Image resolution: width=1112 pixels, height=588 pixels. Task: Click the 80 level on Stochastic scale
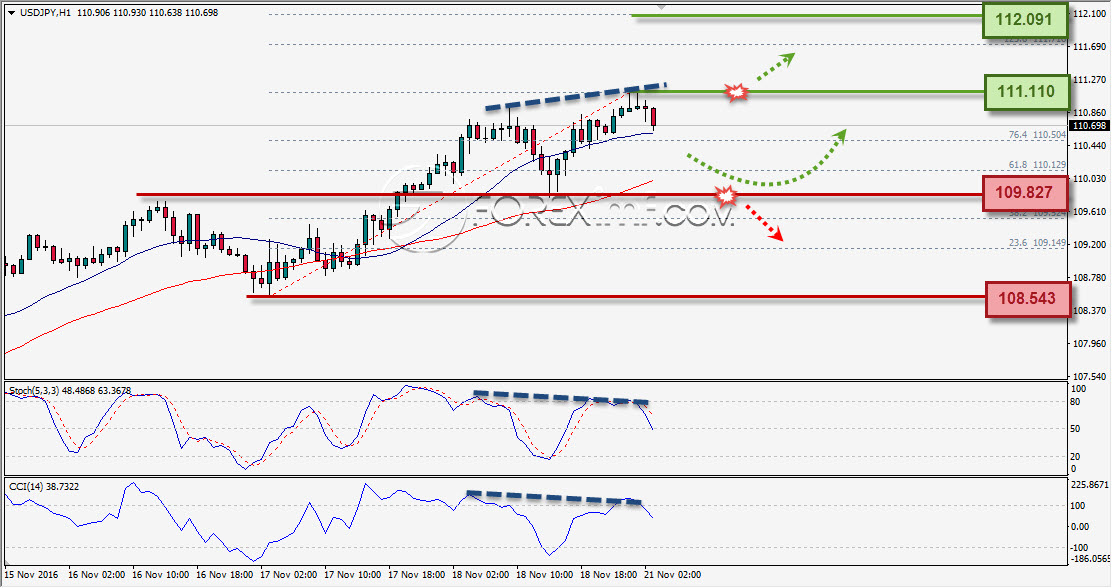point(1075,402)
